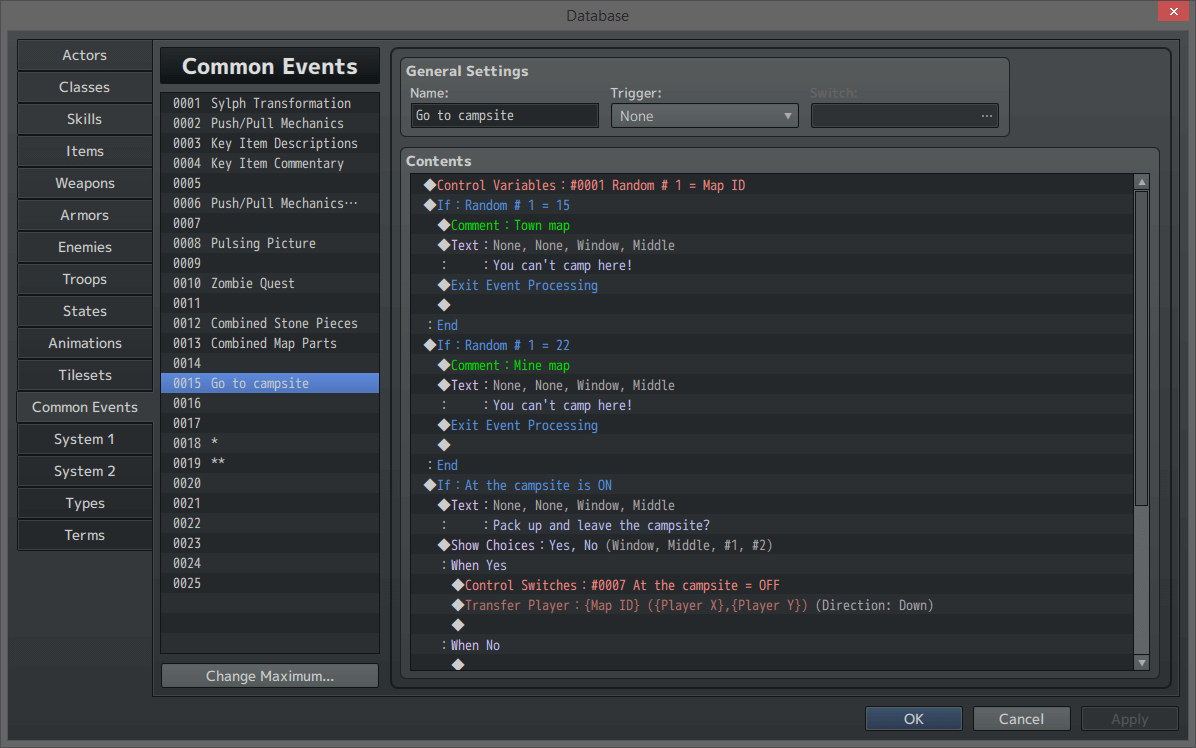
Task: Go to the System 1 tab
Action: 85,439
